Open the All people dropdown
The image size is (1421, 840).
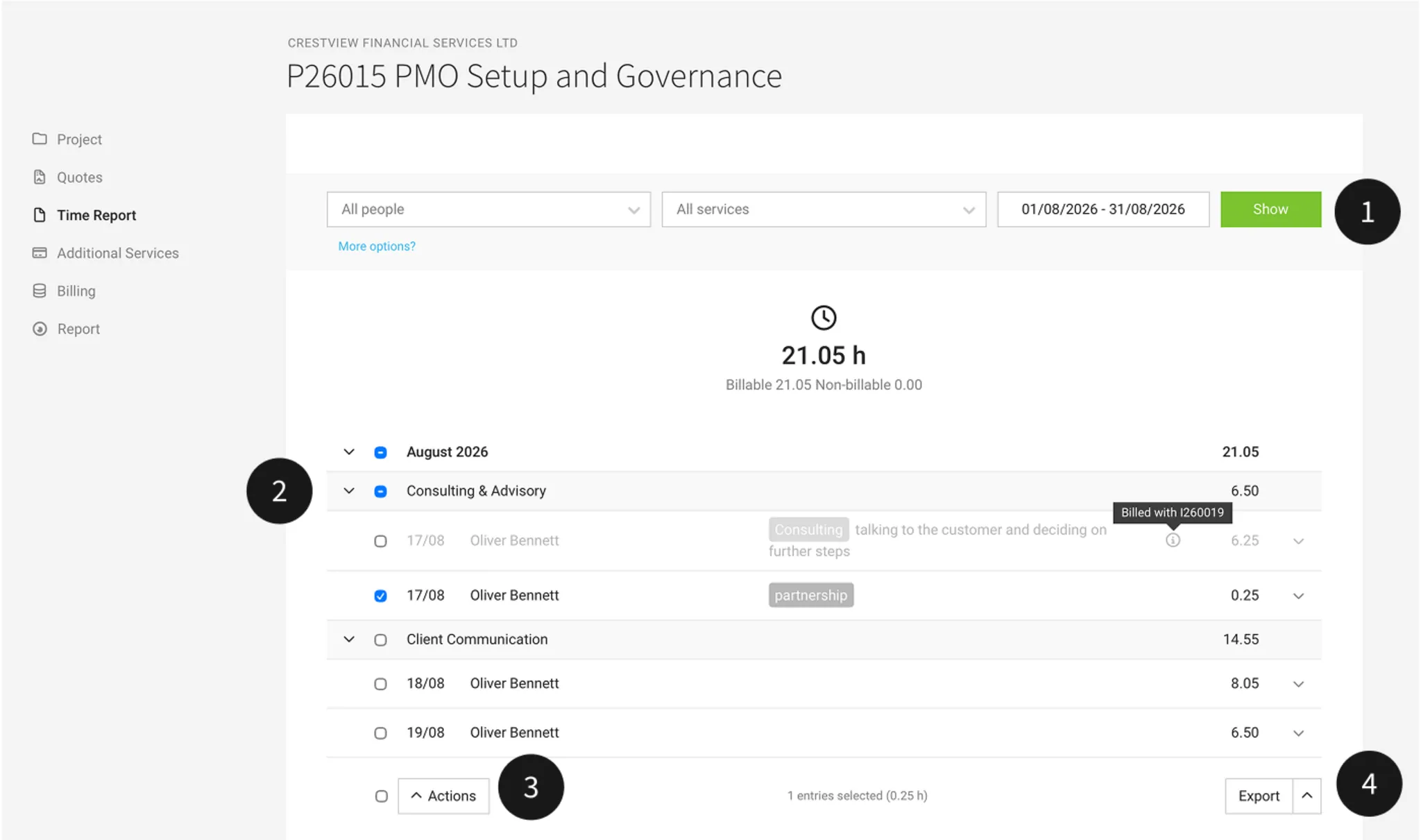(488, 209)
